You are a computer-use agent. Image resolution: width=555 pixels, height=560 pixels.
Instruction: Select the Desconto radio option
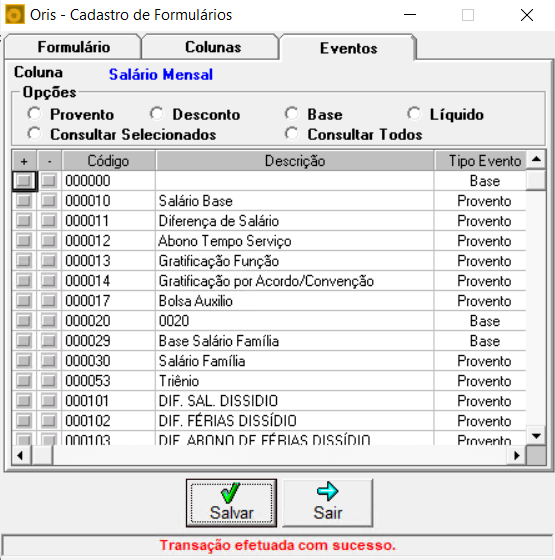(x=156, y=114)
